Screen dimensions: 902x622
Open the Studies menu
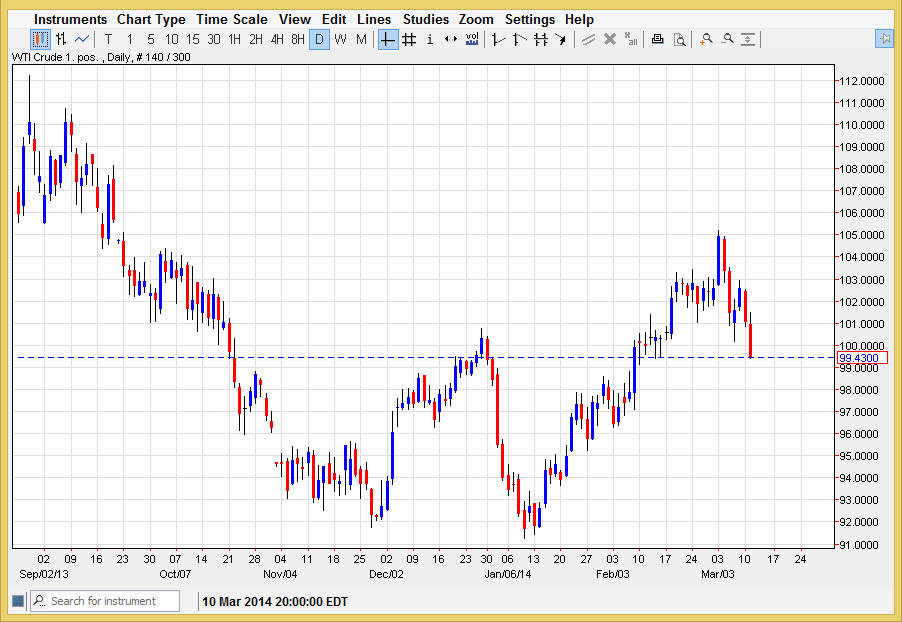(x=426, y=19)
